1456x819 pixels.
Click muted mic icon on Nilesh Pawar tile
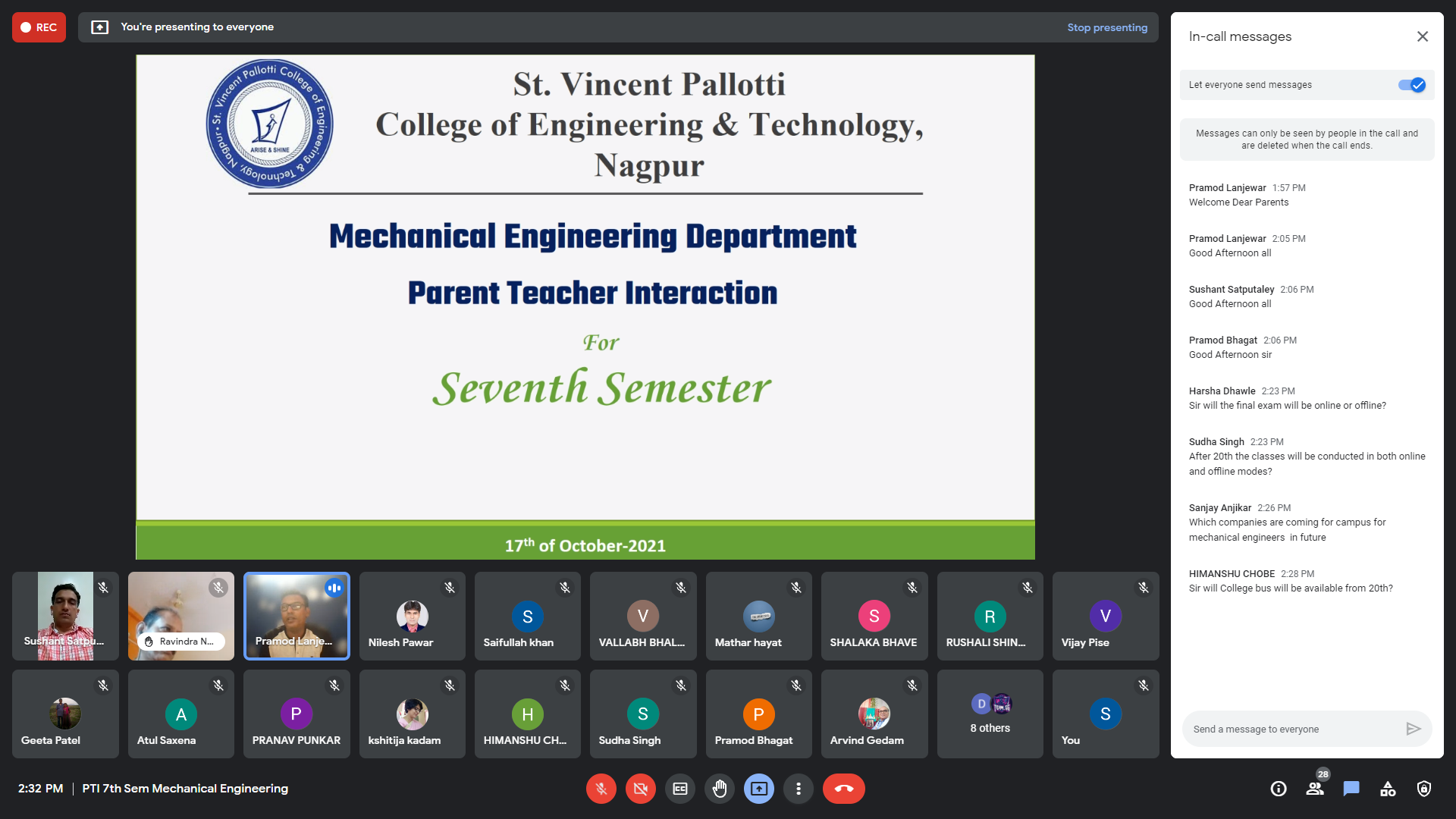tap(450, 588)
